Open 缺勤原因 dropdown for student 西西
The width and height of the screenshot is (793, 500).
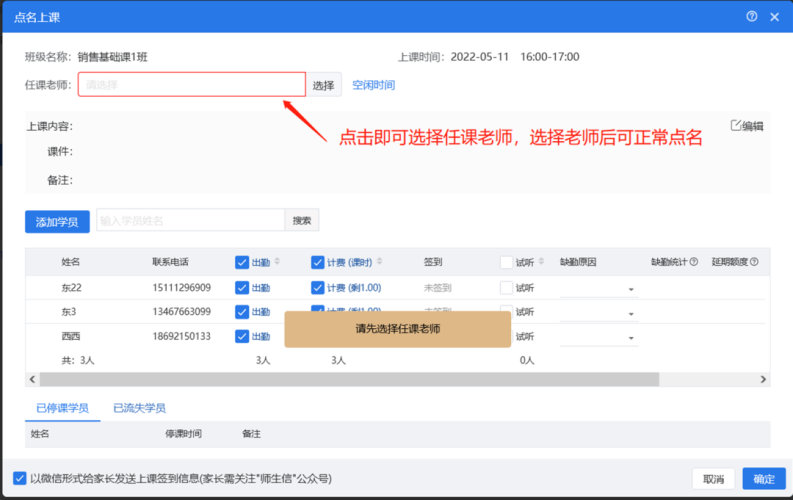pos(599,338)
